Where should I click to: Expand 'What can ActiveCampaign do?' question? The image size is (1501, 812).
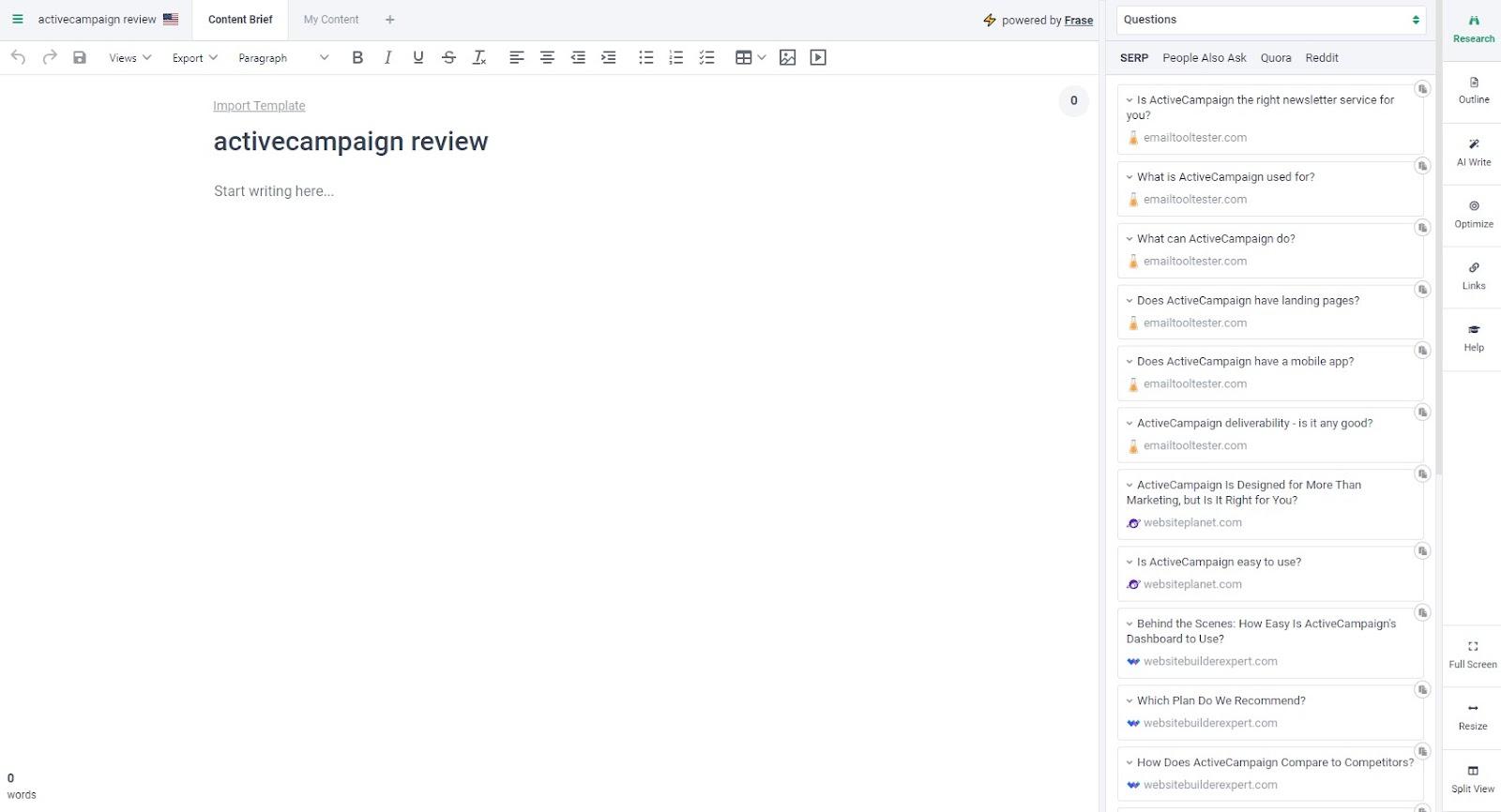(1130, 239)
